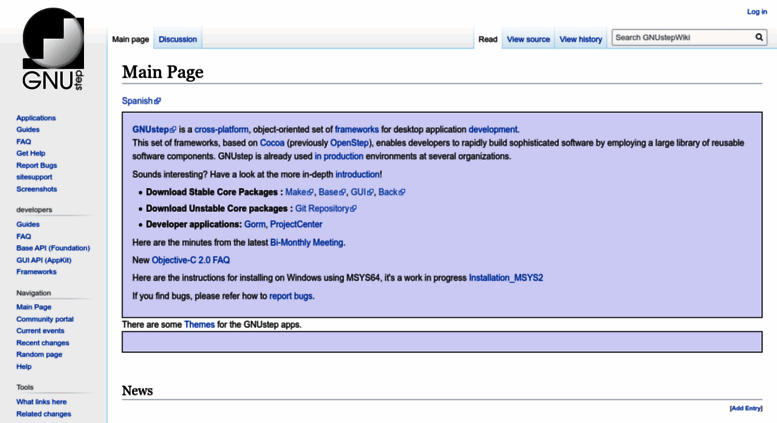This screenshot has height=423, width=777.
Task: Switch to the Discussion tab
Action: point(177,39)
